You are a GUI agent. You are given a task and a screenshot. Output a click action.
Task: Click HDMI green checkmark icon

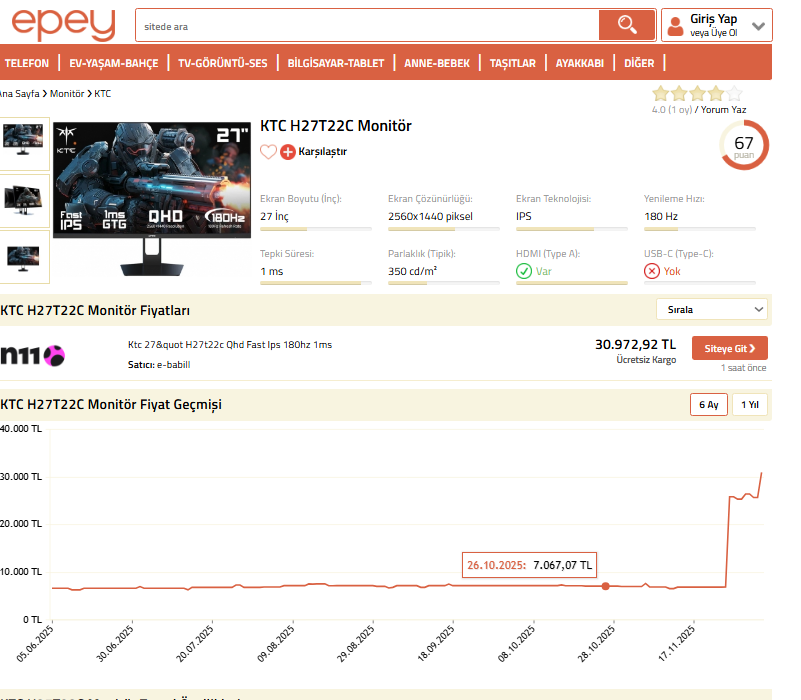[x=524, y=271]
